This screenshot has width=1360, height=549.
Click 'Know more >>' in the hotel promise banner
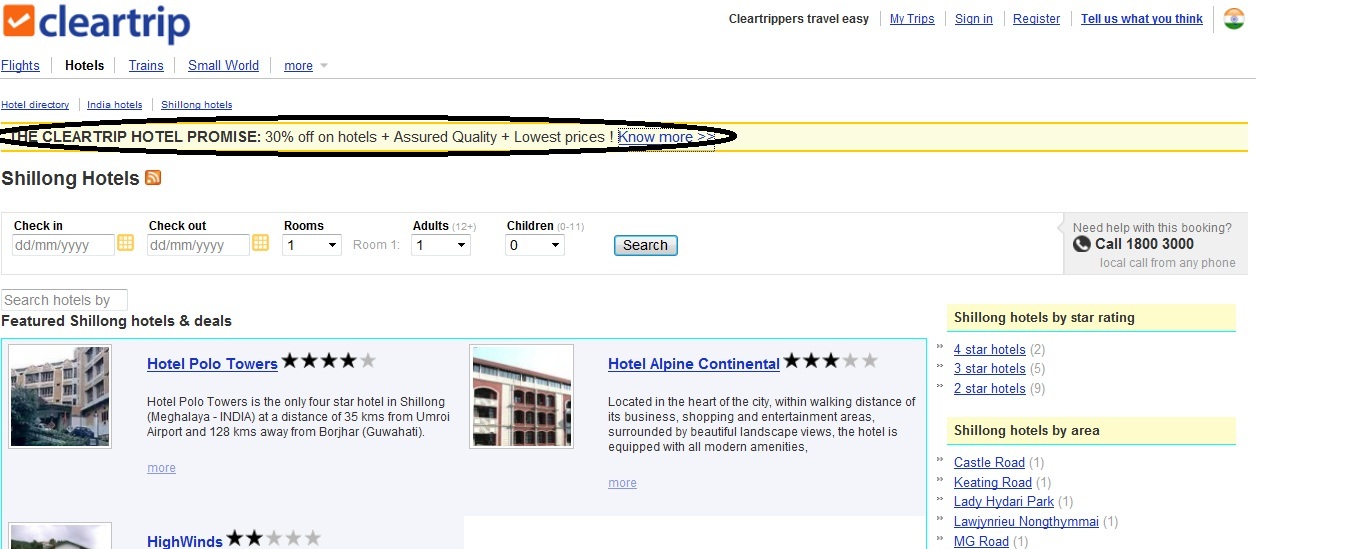pyautogui.click(x=666, y=137)
